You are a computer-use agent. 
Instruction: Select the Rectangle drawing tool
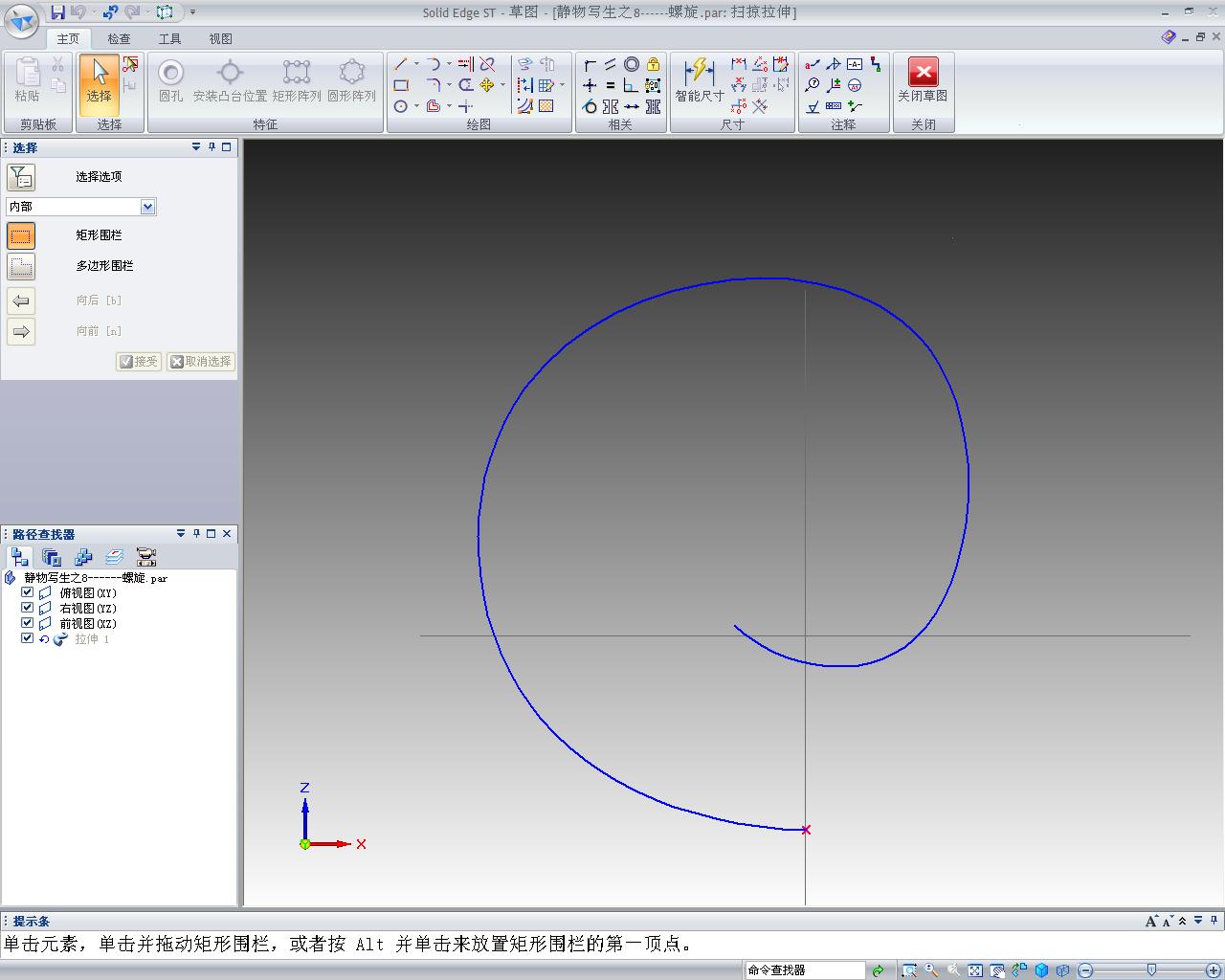click(401, 85)
